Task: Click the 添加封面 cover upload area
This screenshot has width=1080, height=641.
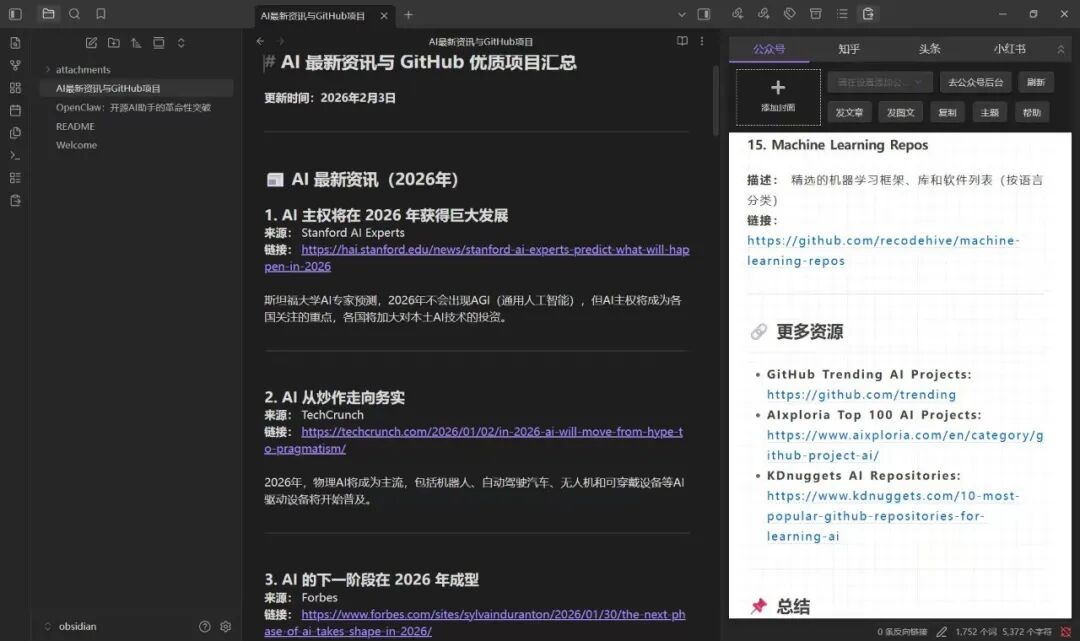Action: click(x=778, y=97)
